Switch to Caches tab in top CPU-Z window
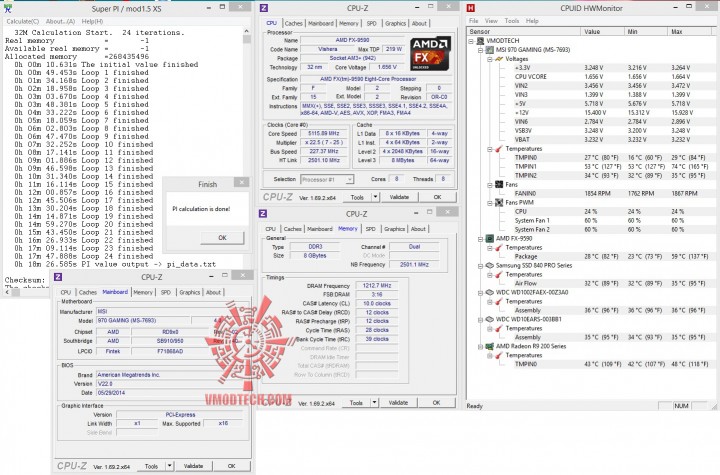The width and height of the screenshot is (720, 475). point(293,23)
